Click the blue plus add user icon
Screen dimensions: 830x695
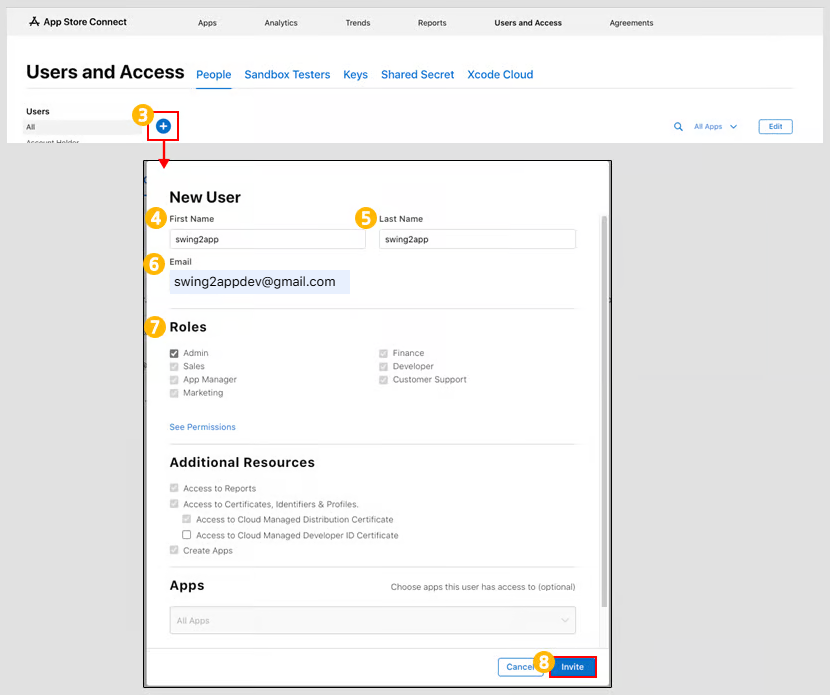[163, 126]
